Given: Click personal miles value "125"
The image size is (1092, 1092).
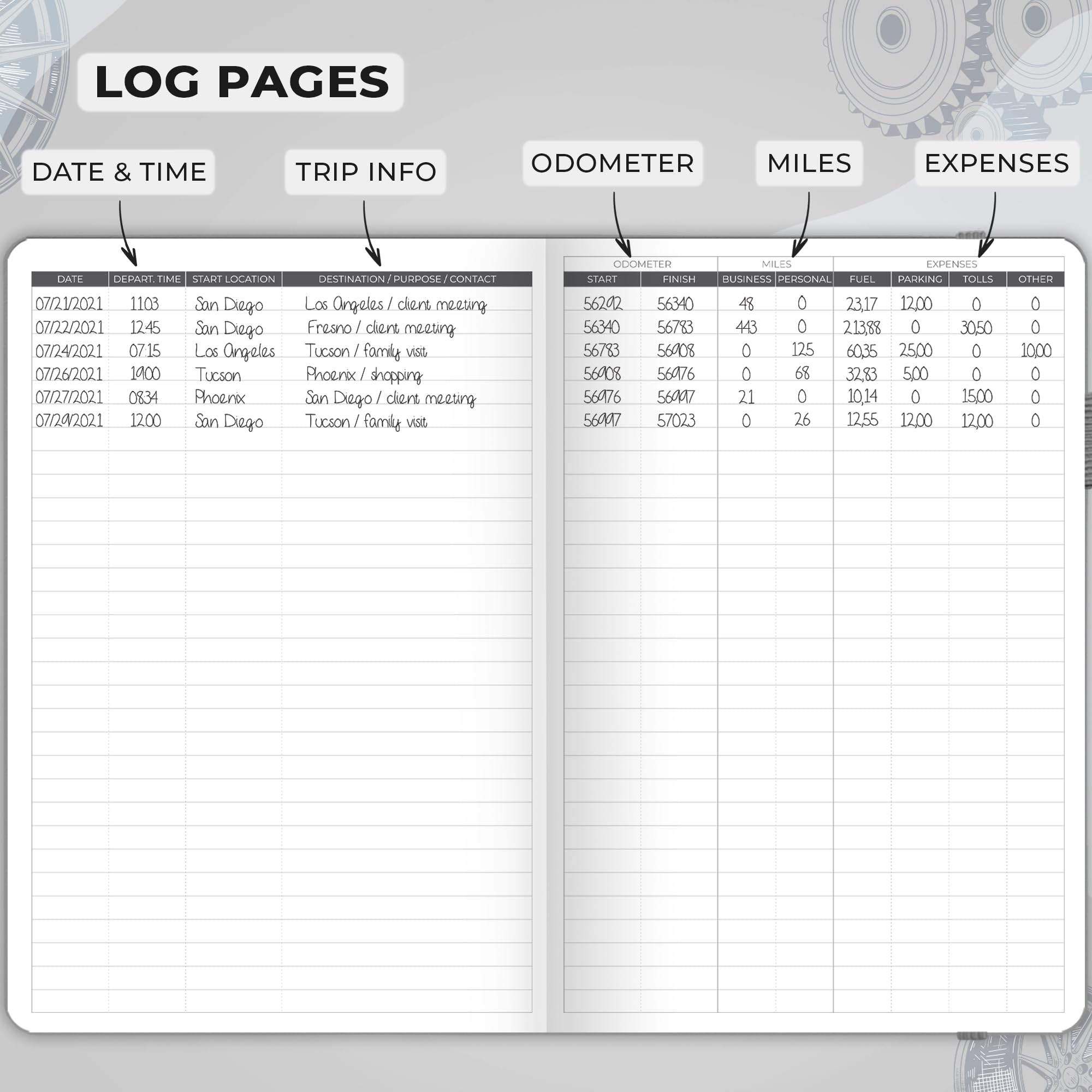Looking at the screenshot, I should pos(803,350).
